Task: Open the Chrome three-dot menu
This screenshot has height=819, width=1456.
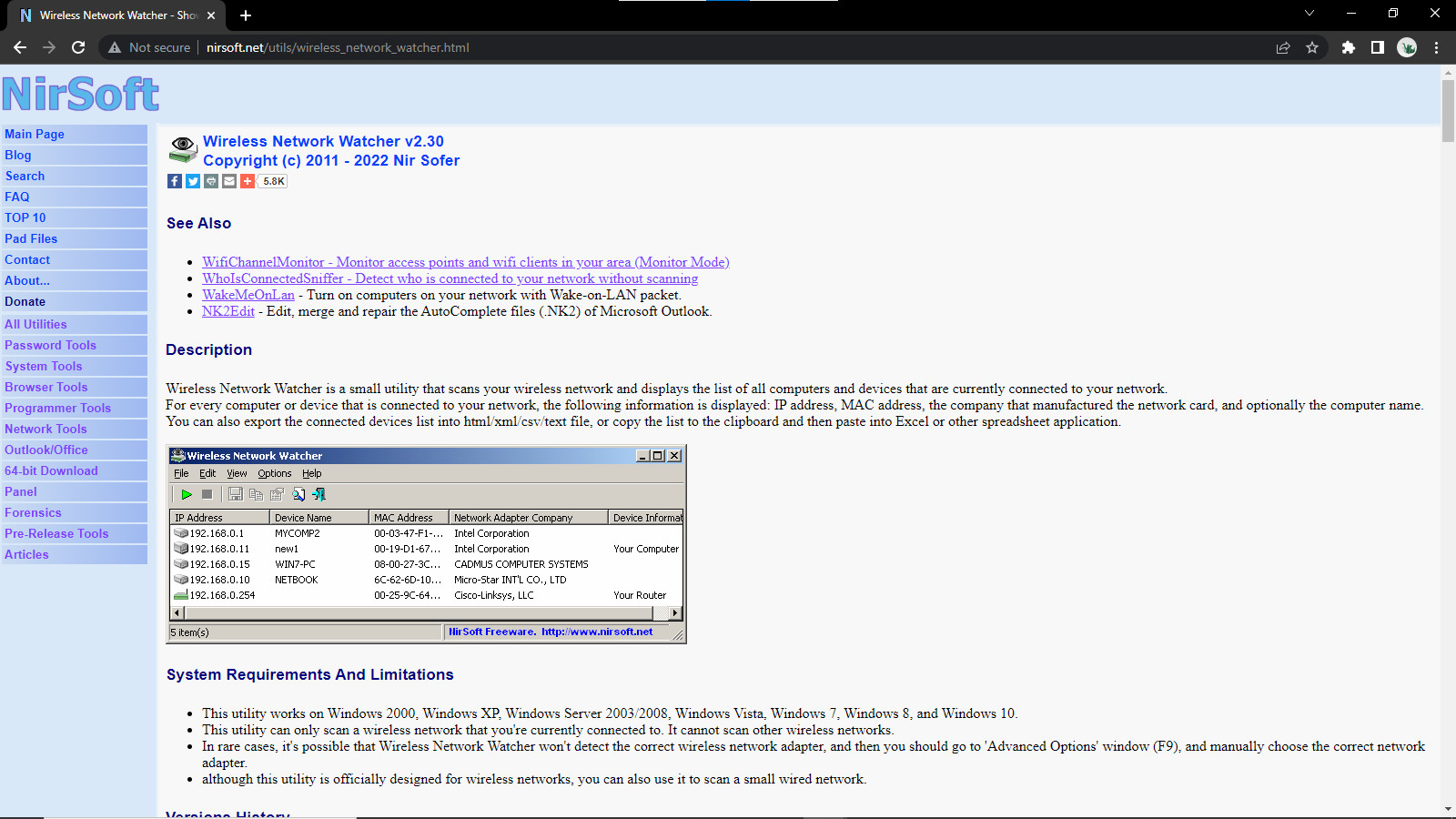Action: click(1437, 47)
